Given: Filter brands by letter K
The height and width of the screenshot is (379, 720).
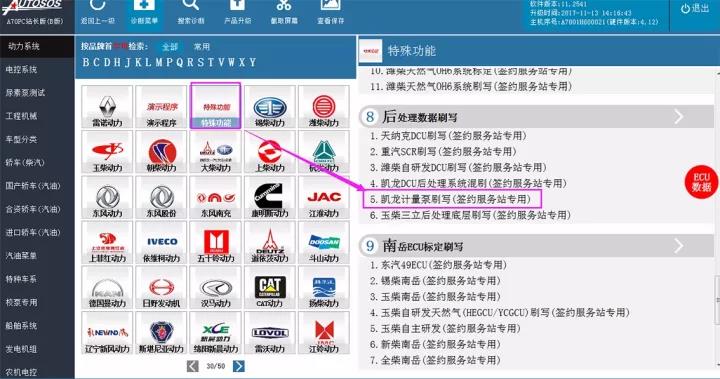Looking at the screenshot, I should (x=138, y=62).
